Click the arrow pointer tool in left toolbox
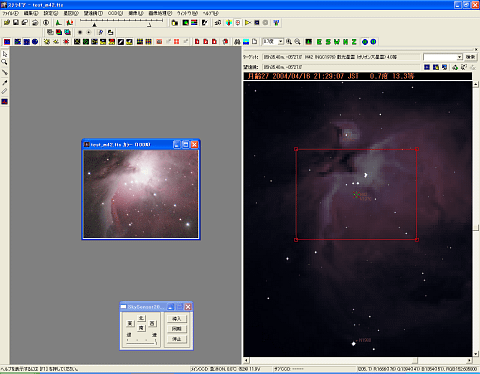 tap(5, 54)
